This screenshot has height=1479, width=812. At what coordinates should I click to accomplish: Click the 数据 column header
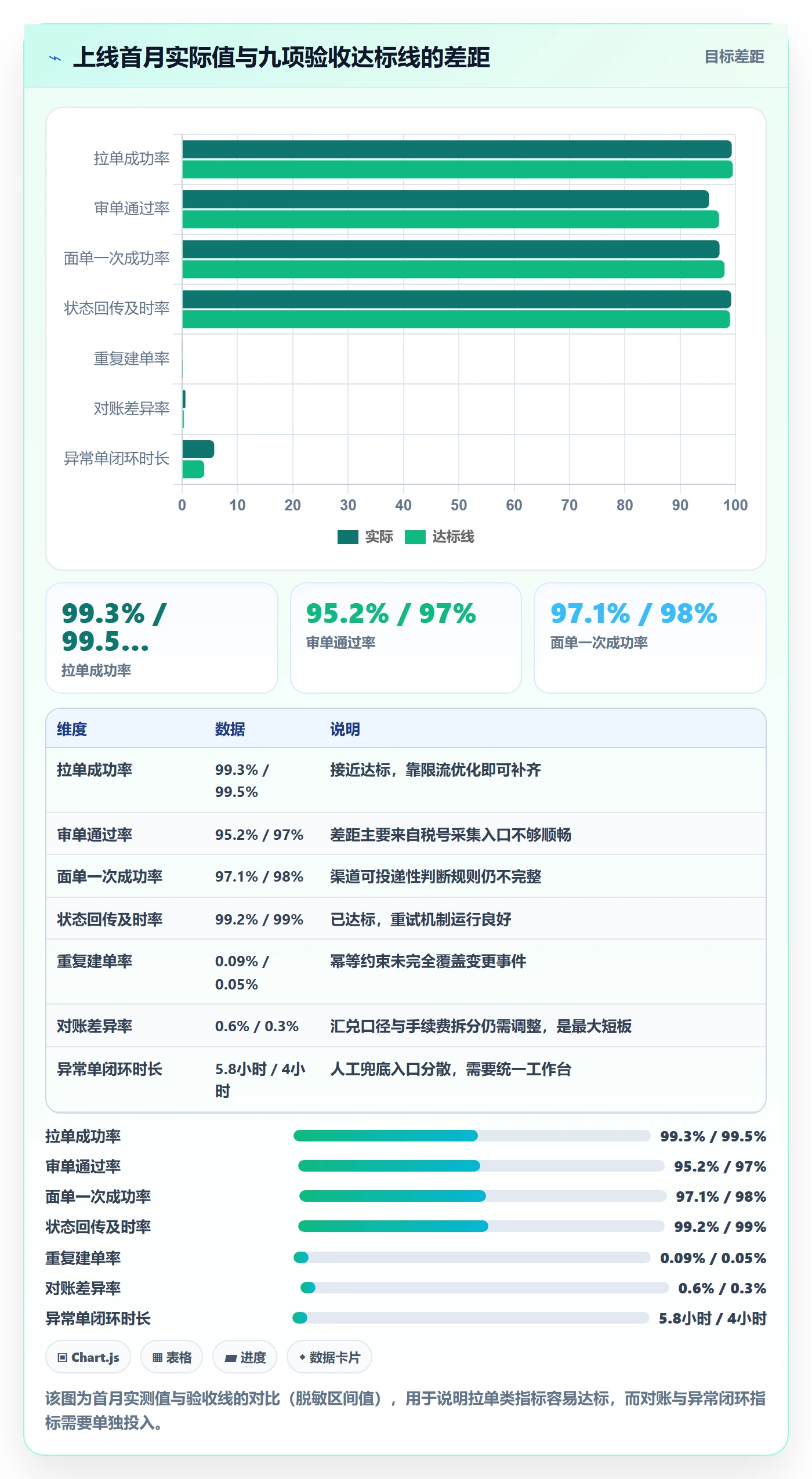[x=230, y=729]
